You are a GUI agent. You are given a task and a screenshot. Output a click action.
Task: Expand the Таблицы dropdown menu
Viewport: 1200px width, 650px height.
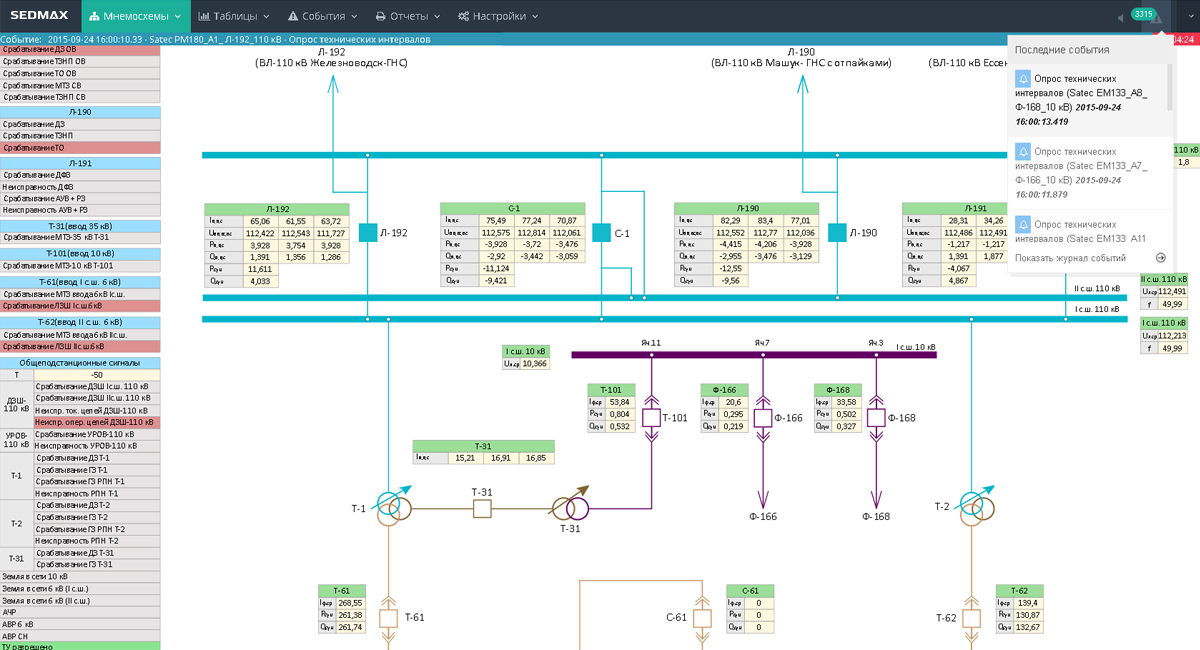[x=234, y=16]
